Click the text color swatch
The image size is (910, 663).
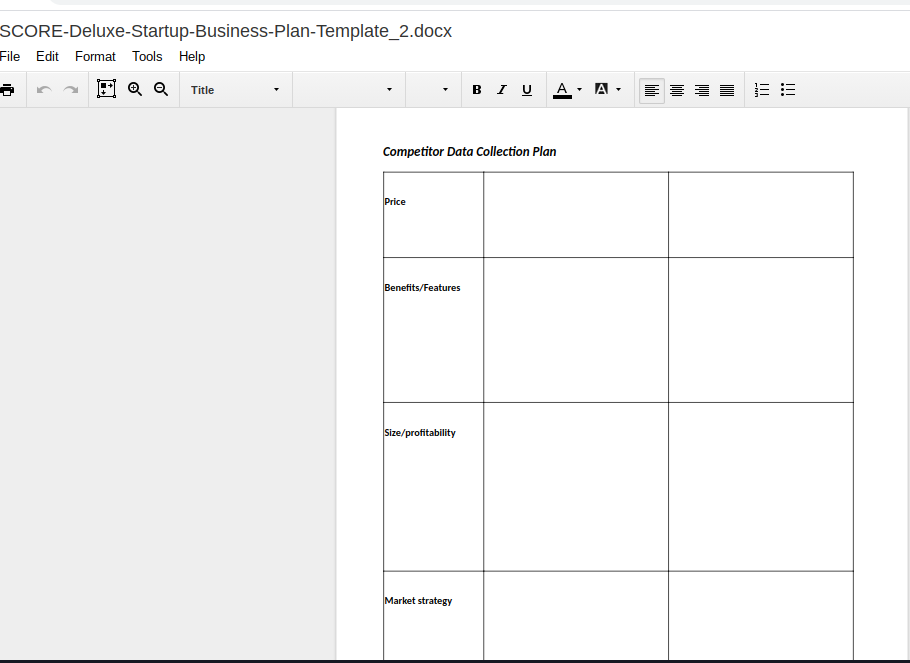coord(562,89)
